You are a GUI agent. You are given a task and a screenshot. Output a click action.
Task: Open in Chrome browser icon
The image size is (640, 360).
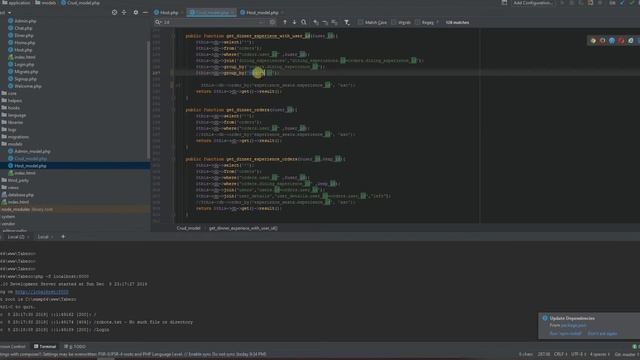[593, 40]
